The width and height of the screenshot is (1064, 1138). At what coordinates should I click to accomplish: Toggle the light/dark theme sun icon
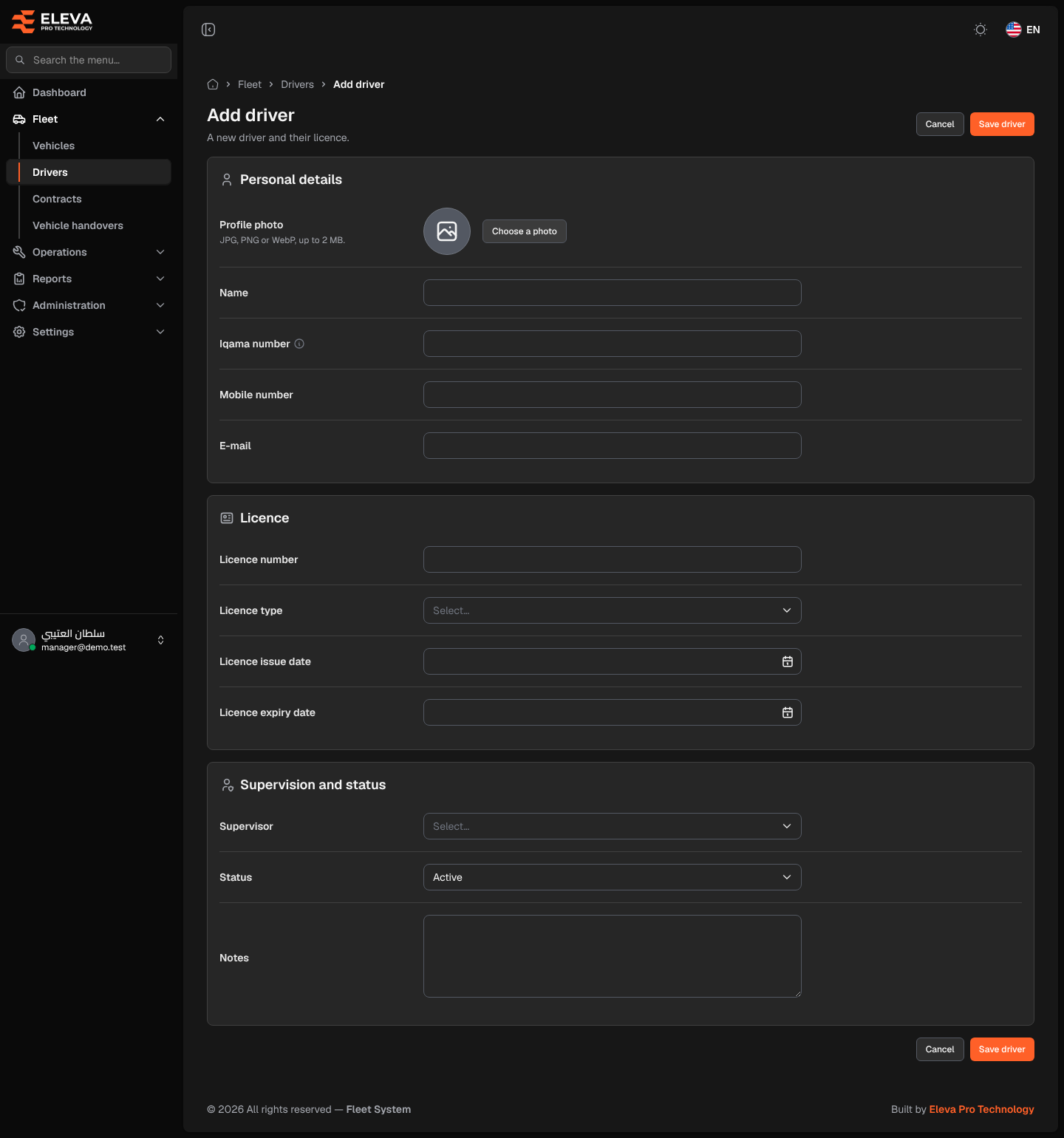pos(981,30)
